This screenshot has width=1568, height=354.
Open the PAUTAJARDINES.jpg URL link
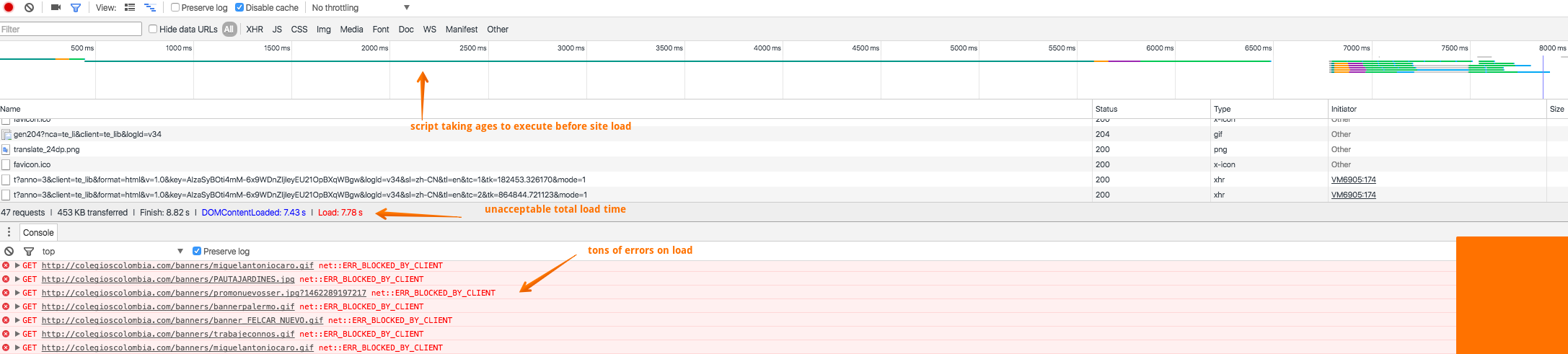click(x=168, y=279)
